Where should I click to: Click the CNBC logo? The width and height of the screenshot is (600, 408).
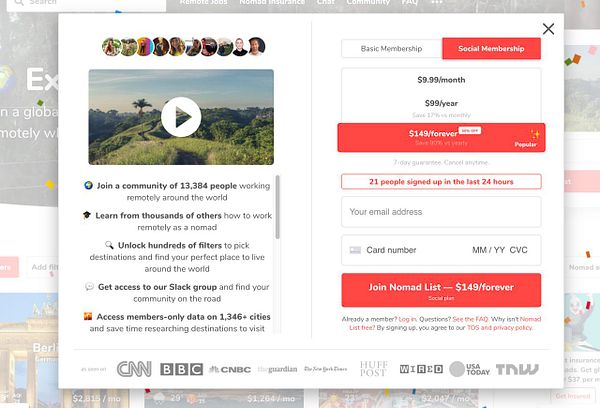pos(230,370)
